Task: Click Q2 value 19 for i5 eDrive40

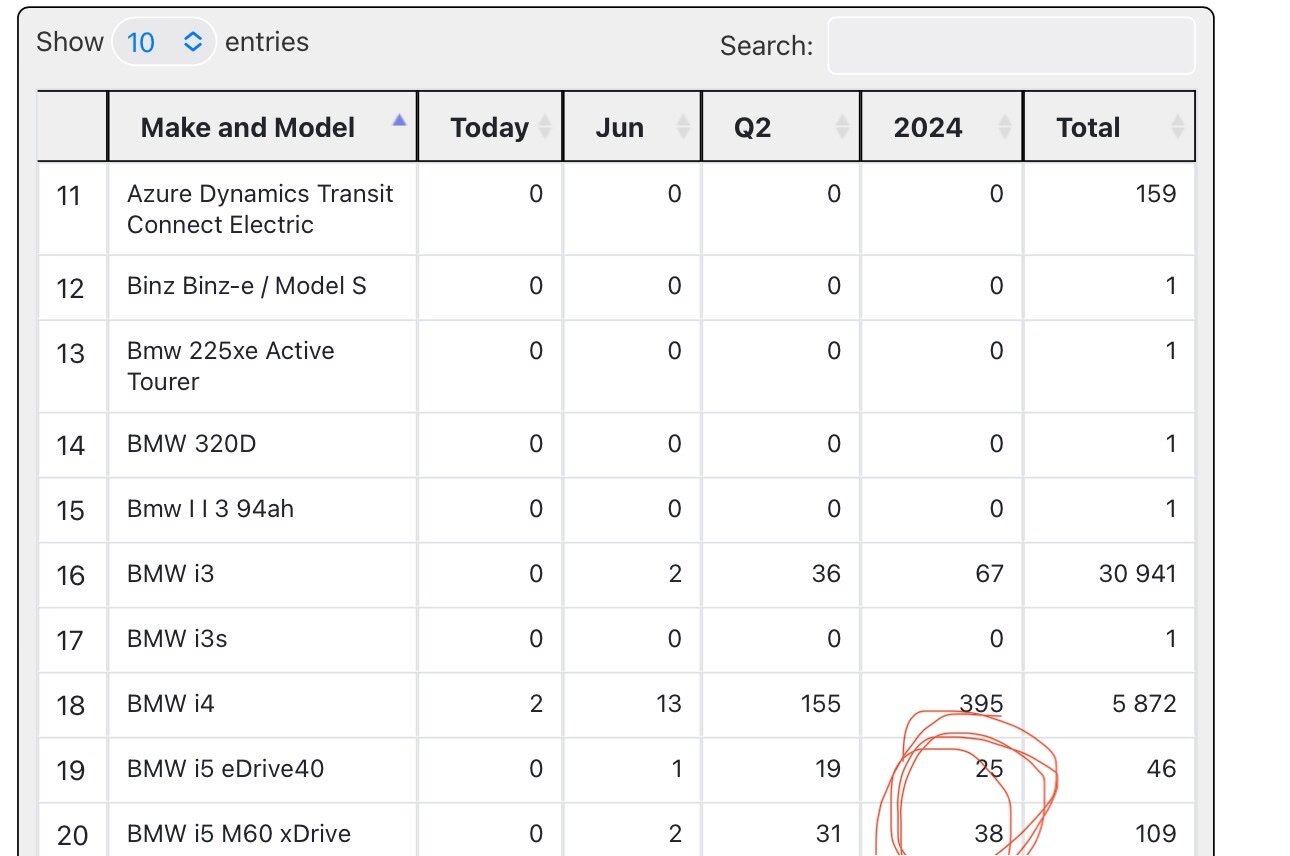Action: 828,768
